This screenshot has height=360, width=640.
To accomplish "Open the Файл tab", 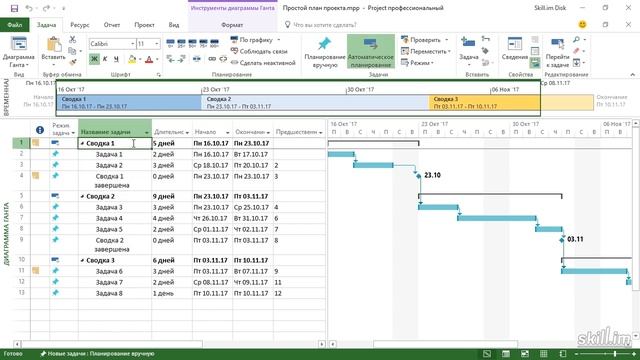I will [x=14, y=25].
